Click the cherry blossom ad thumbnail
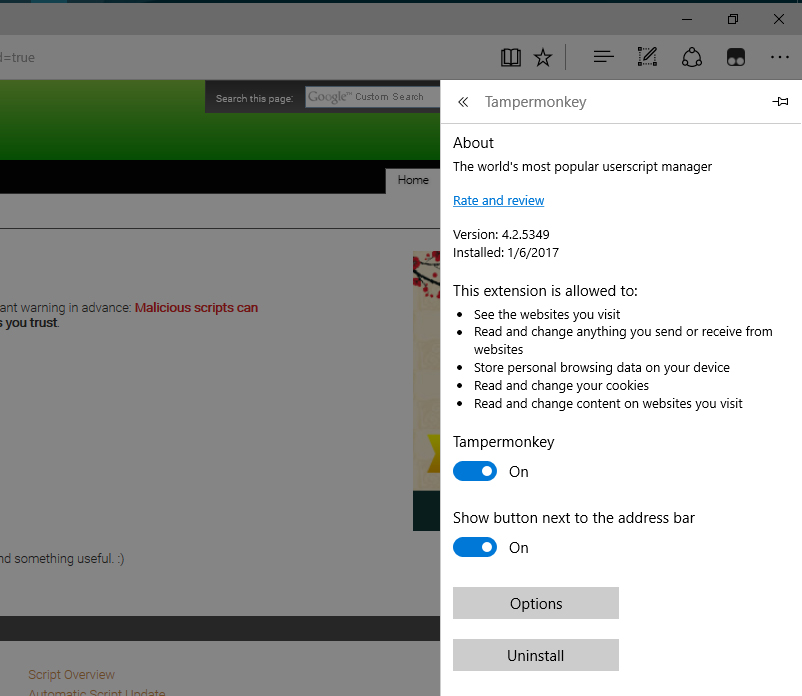This screenshot has width=802, height=696. coord(427,391)
